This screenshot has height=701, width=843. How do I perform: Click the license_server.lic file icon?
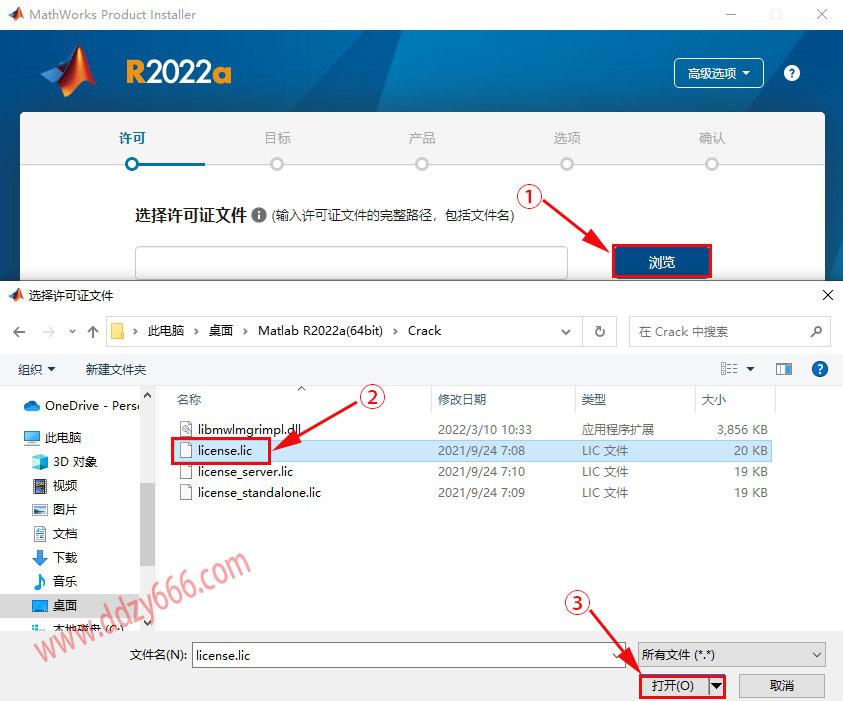pos(186,471)
